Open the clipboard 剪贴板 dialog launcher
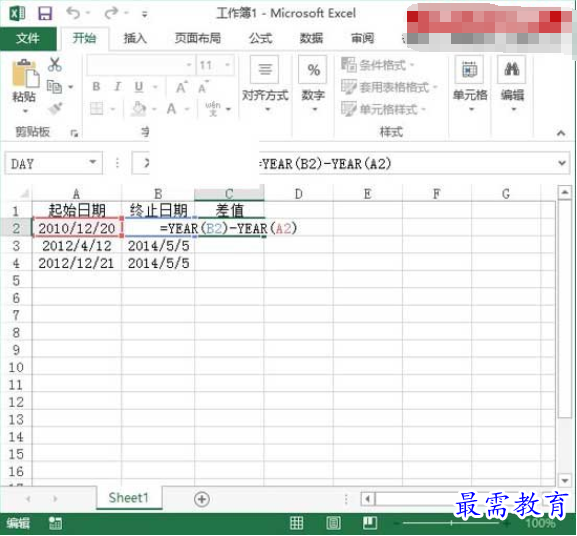Screen dimensions: 577x536 (x=74, y=133)
